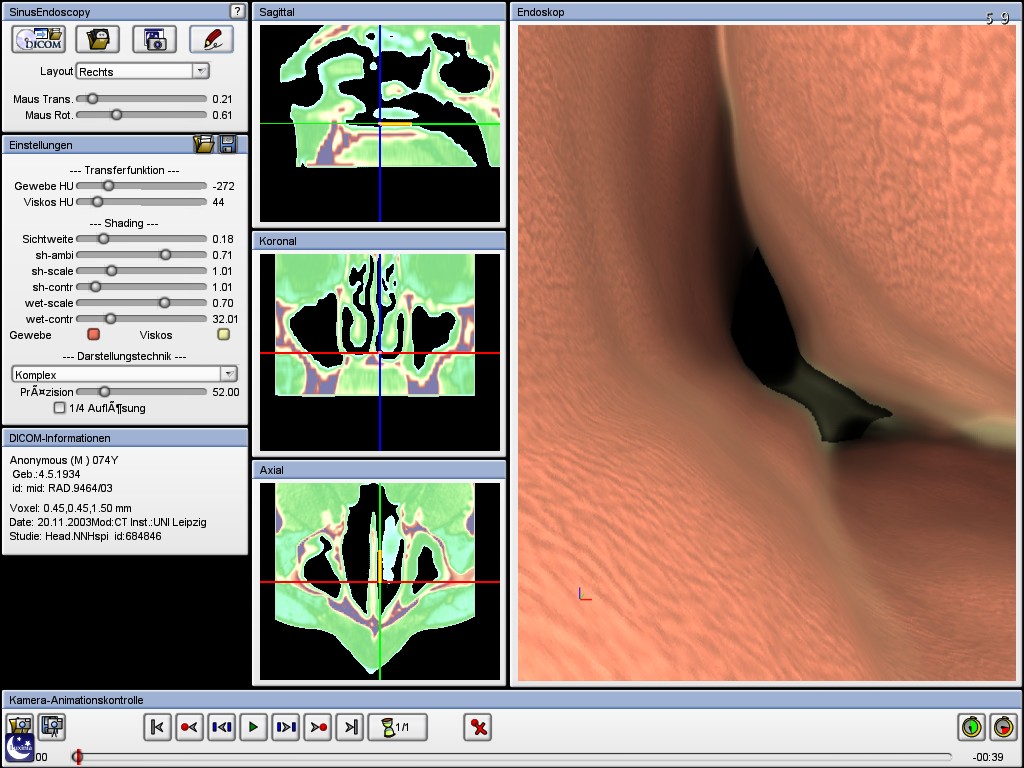Open the folder icon next to DICOM
Screen dimensions: 1024x768
pyautogui.click(x=97, y=39)
